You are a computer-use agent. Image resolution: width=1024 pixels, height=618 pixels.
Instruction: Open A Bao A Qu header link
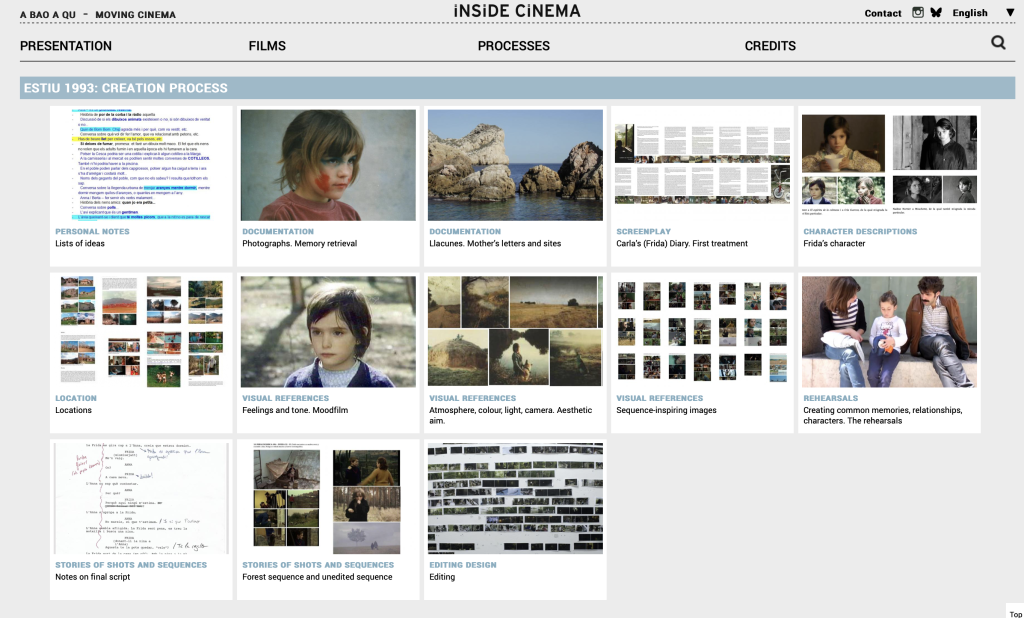(x=46, y=15)
